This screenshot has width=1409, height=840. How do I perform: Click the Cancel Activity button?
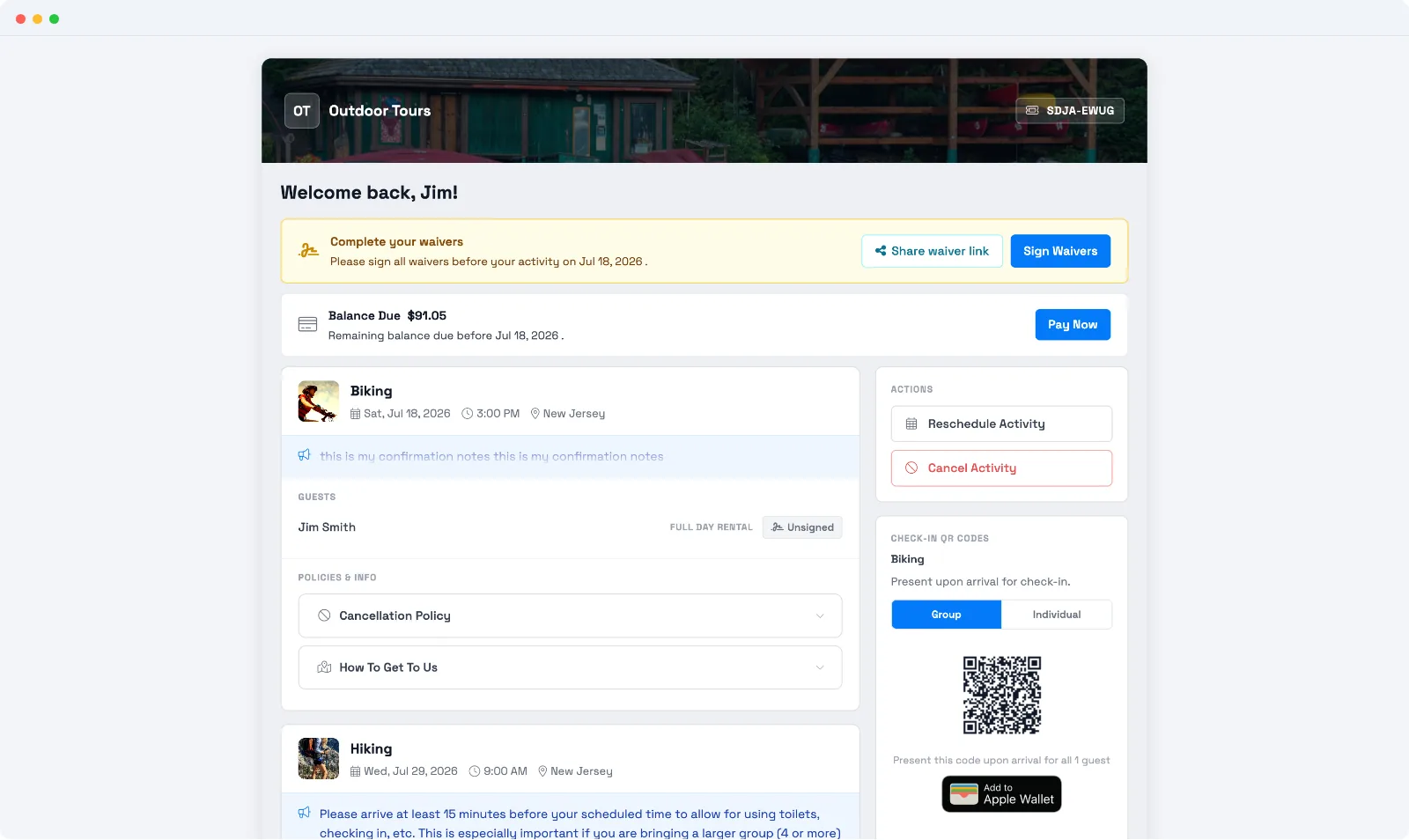click(x=1001, y=468)
